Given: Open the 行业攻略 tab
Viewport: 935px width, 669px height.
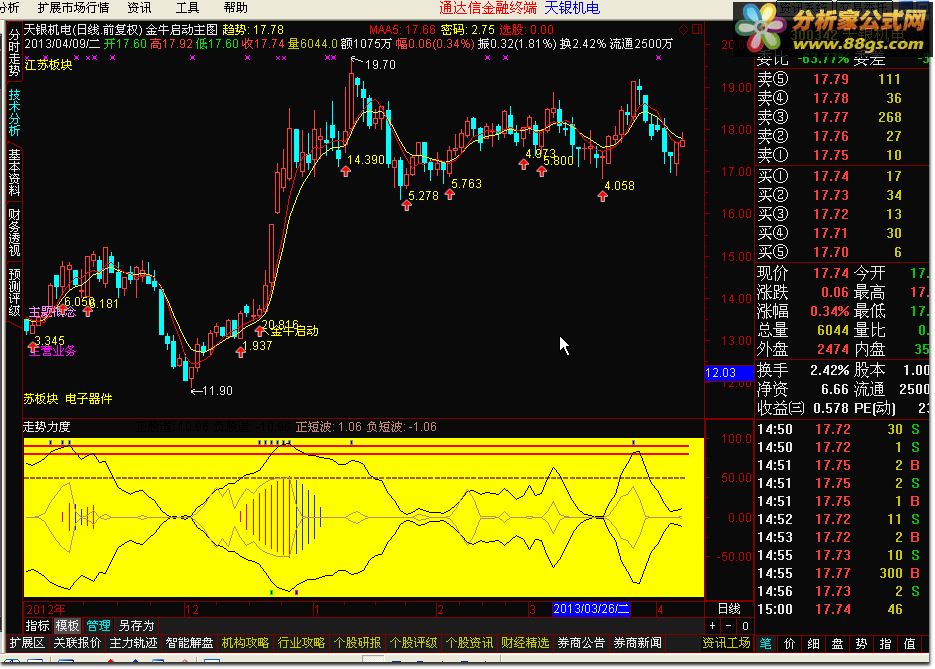Looking at the screenshot, I should pos(301,643).
